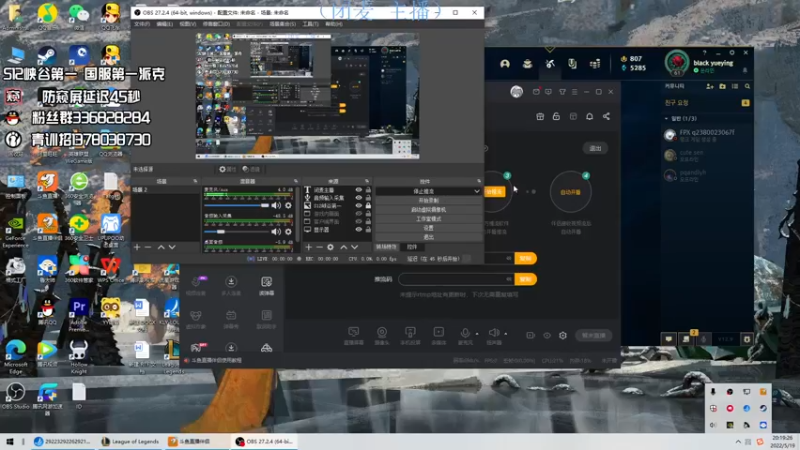Mute the second mixer channel speaker icon
Screen dimensions: 800x450
pyautogui.click(x=276, y=232)
